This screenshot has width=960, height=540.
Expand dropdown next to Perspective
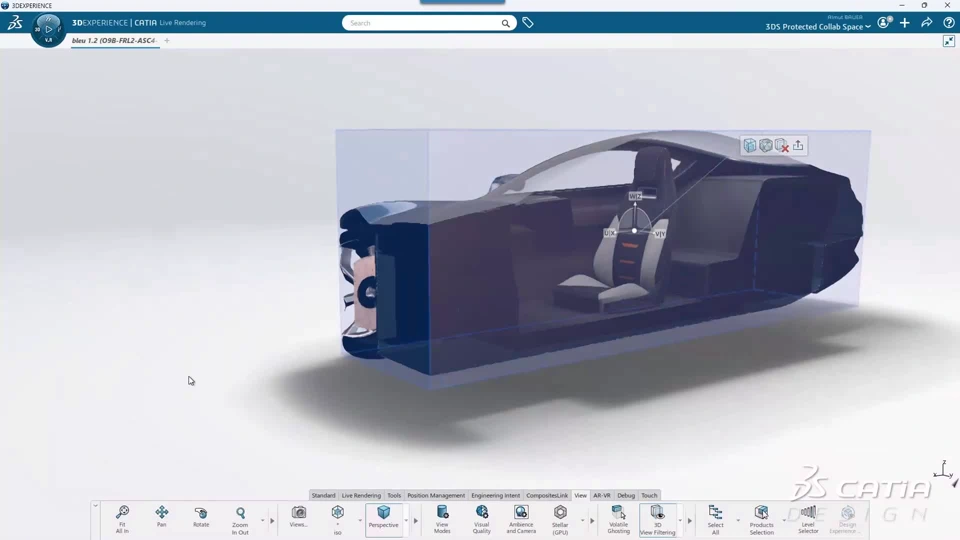406,520
